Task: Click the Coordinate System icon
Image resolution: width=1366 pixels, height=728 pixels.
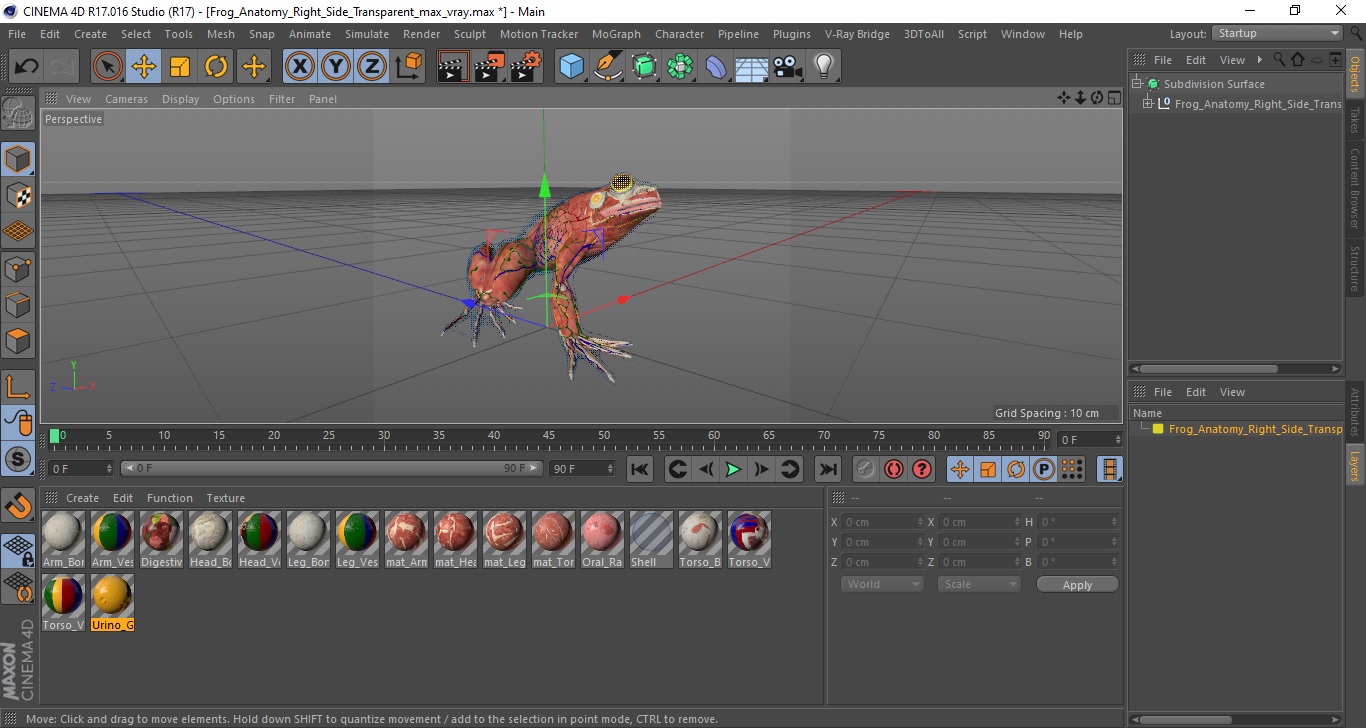Action: click(x=408, y=67)
